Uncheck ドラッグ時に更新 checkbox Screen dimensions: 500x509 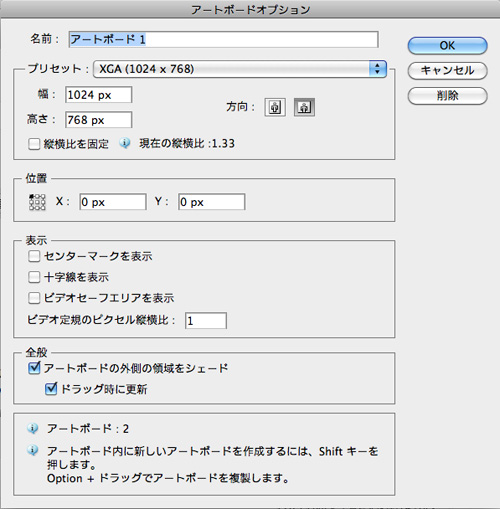[x=51, y=389]
